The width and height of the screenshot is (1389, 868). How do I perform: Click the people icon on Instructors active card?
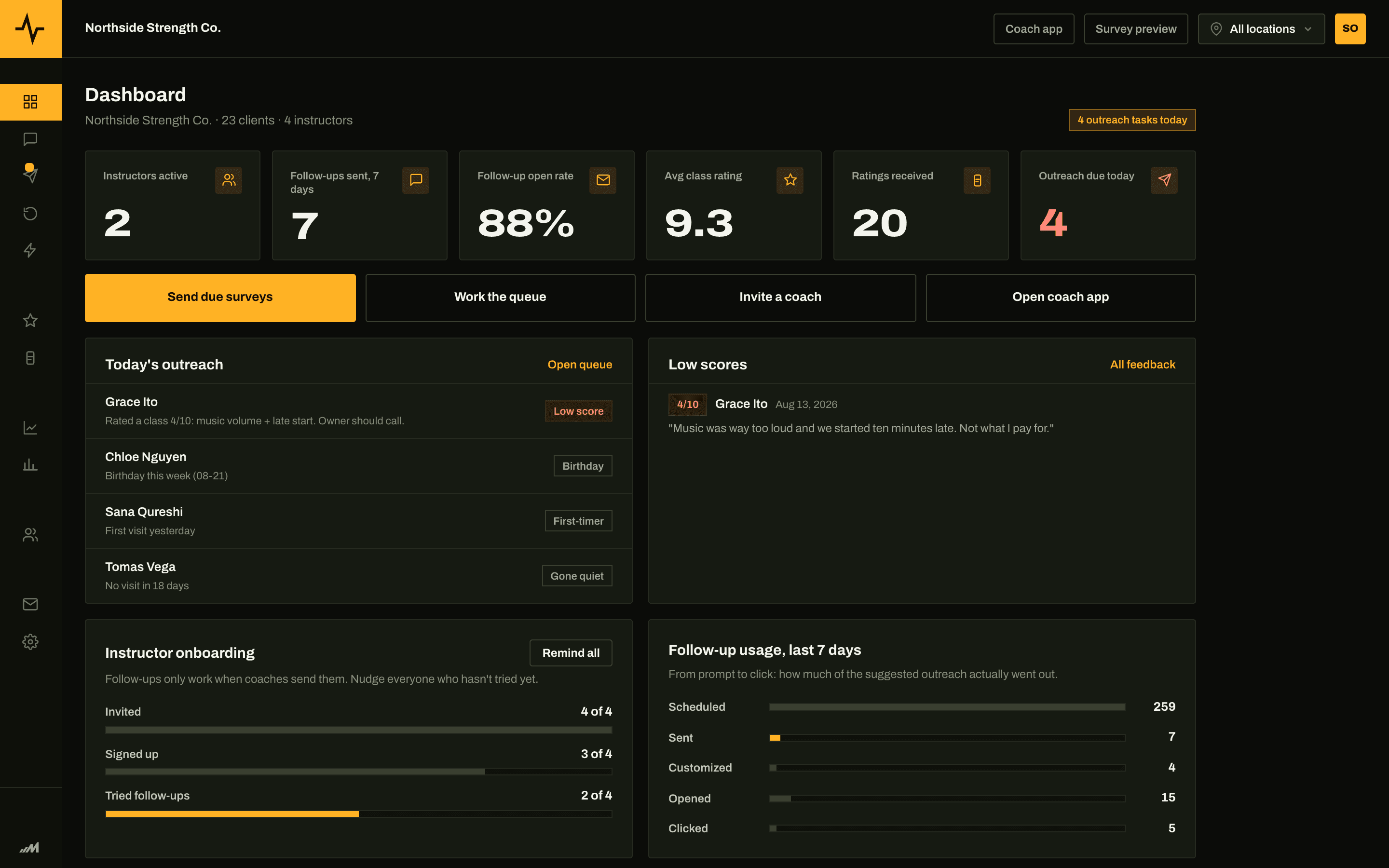click(229, 180)
